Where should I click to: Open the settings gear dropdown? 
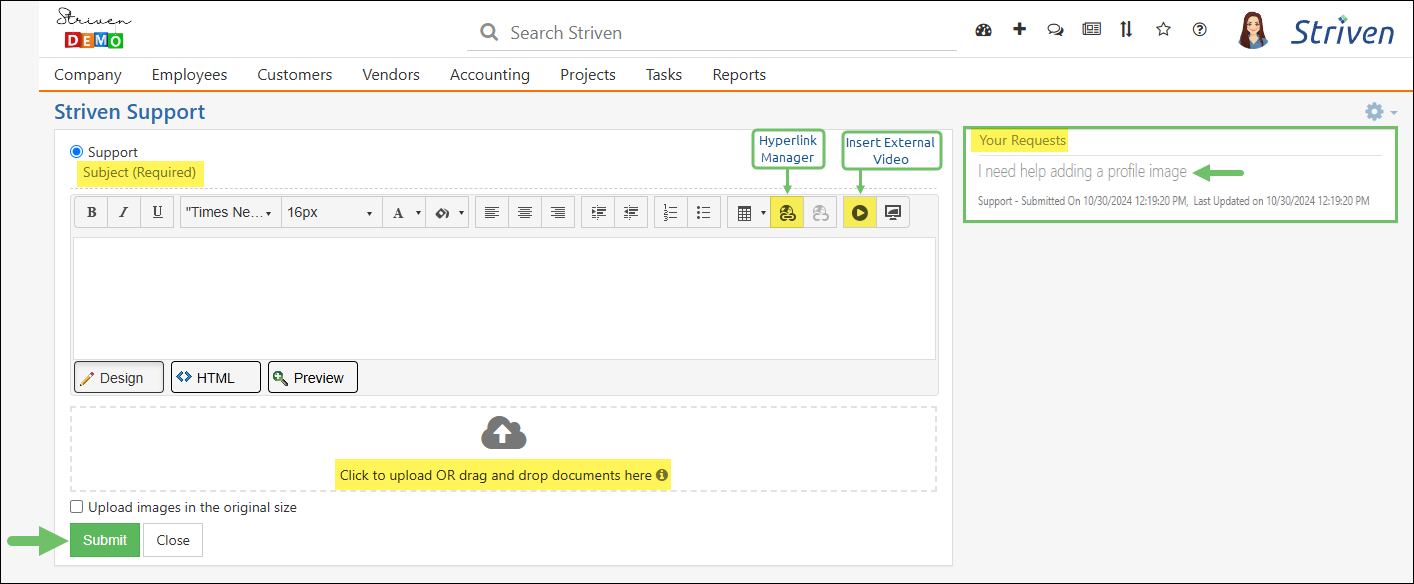(1381, 112)
